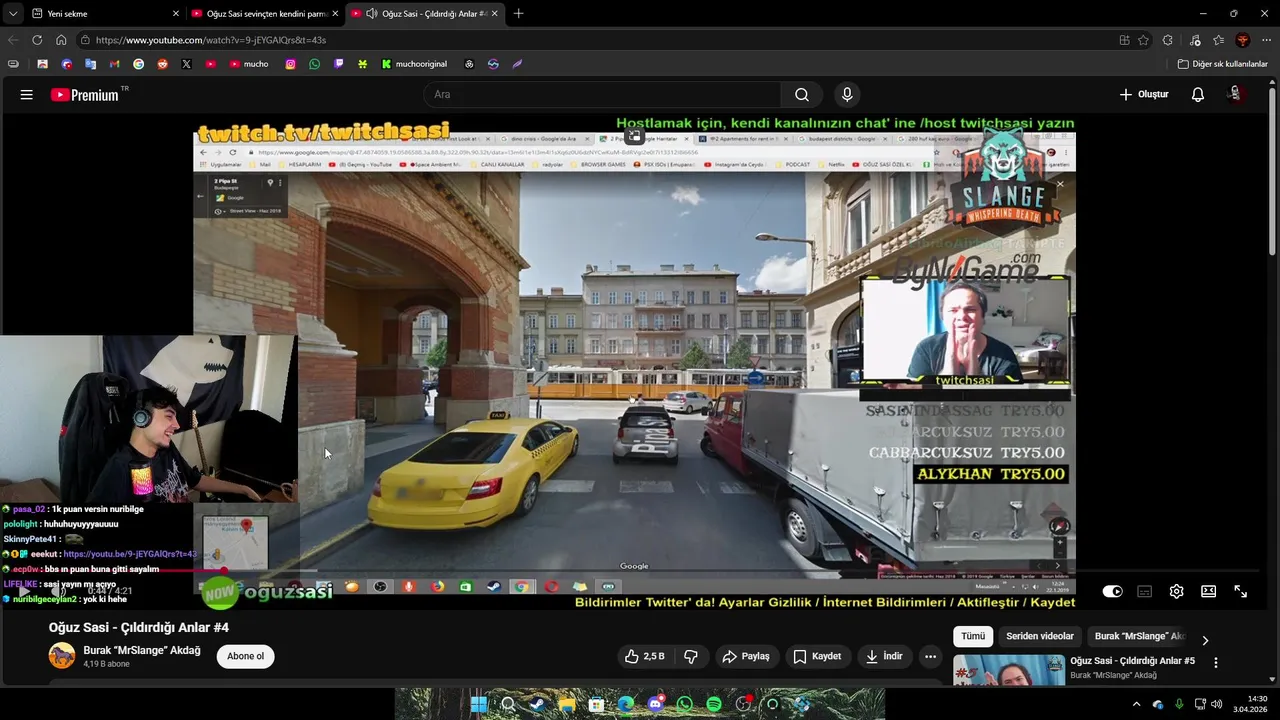1280x720 pixels.
Task: Open Edge settings and more menu
Action: (x=1264, y=40)
